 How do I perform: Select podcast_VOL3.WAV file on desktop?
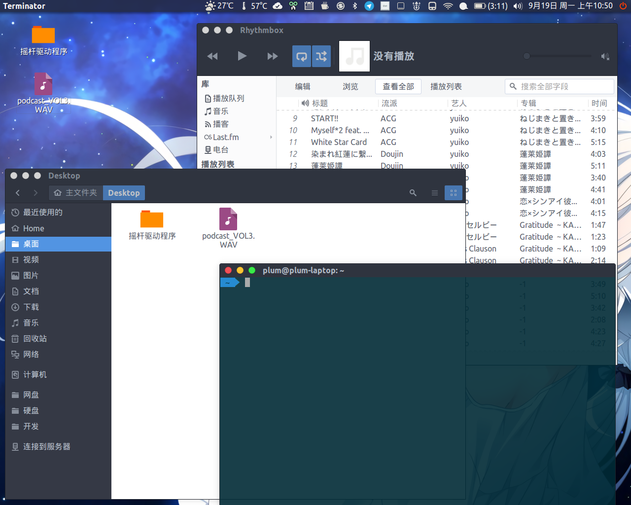click(x=43, y=93)
